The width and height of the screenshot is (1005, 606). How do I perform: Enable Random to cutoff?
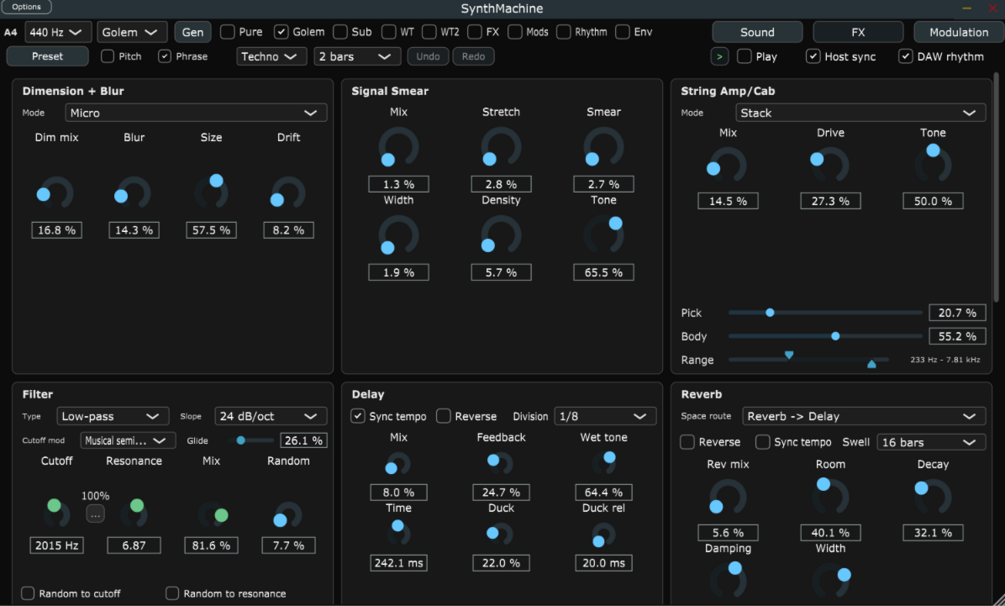28,593
